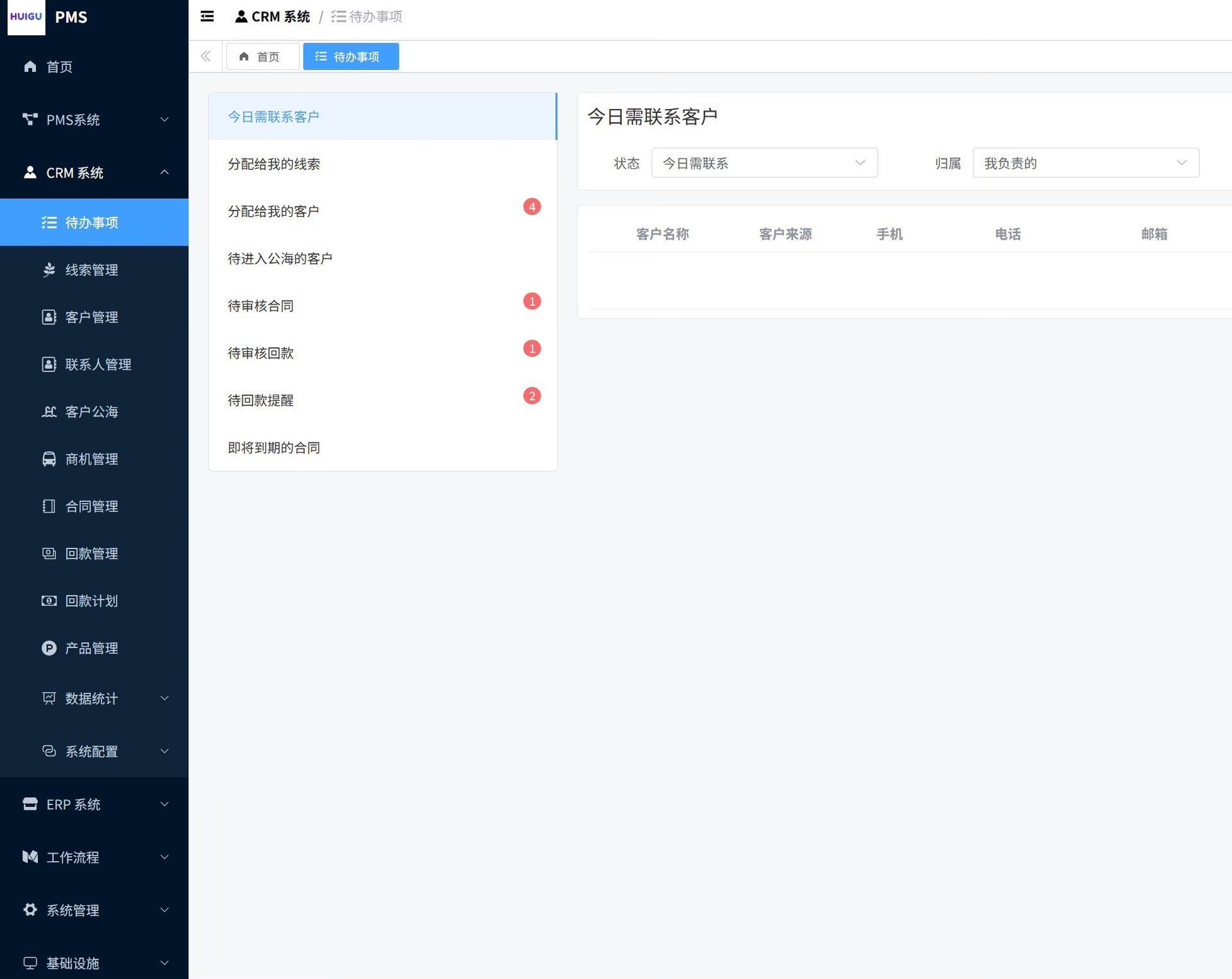Select 待审核合同 in the todo list
This screenshot has height=979, width=1232.
(261, 306)
